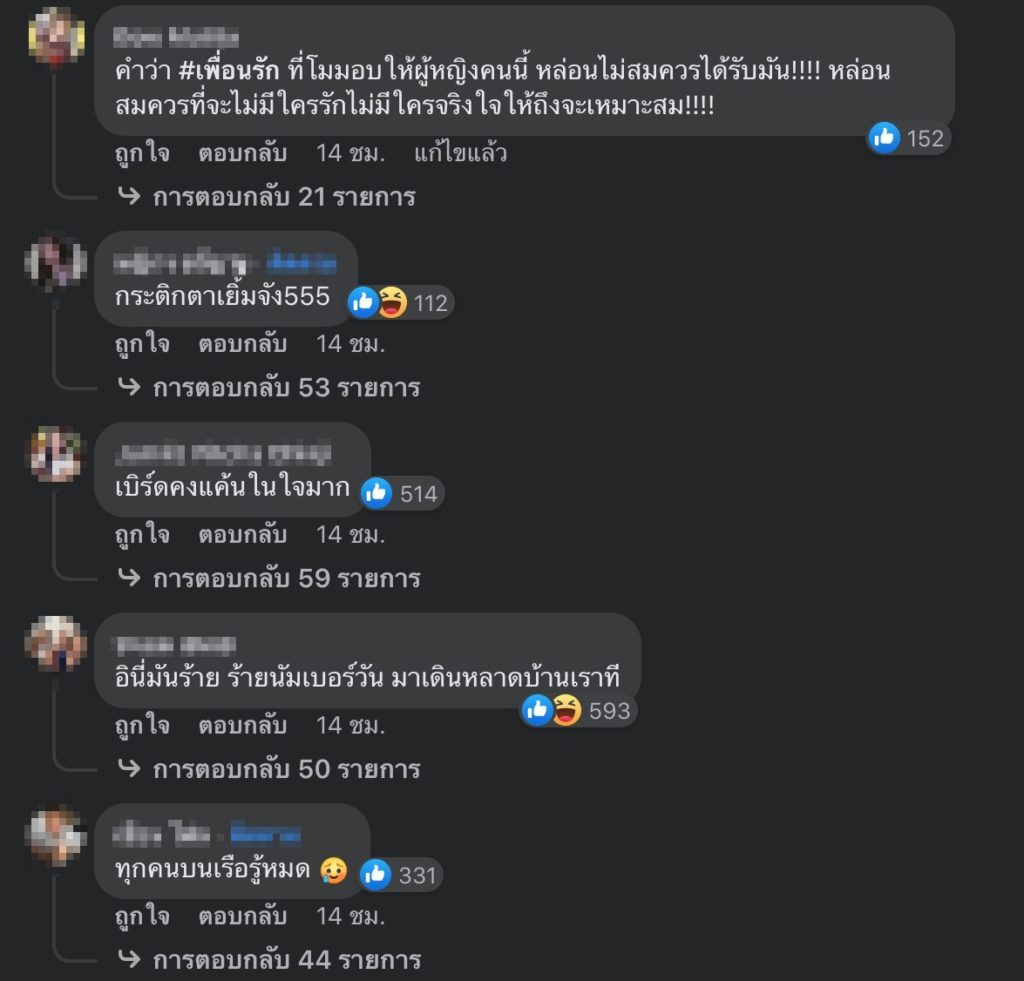Reply to the เบิร์ดคงแค้นในใจมาก comment
This screenshot has height=981, width=1024.
click(x=242, y=534)
